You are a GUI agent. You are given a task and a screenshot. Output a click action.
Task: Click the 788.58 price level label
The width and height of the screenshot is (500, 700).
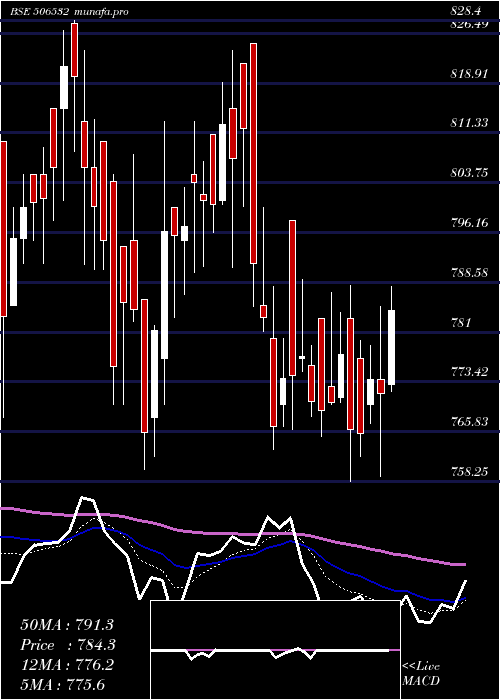coord(469,273)
